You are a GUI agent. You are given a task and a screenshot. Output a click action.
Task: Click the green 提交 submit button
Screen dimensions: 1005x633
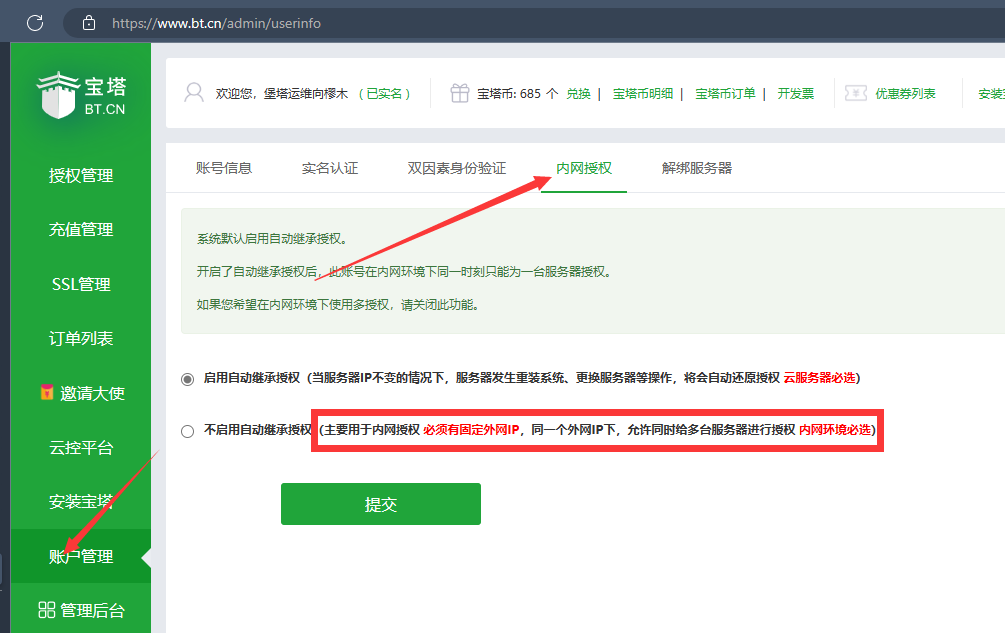(x=380, y=504)
